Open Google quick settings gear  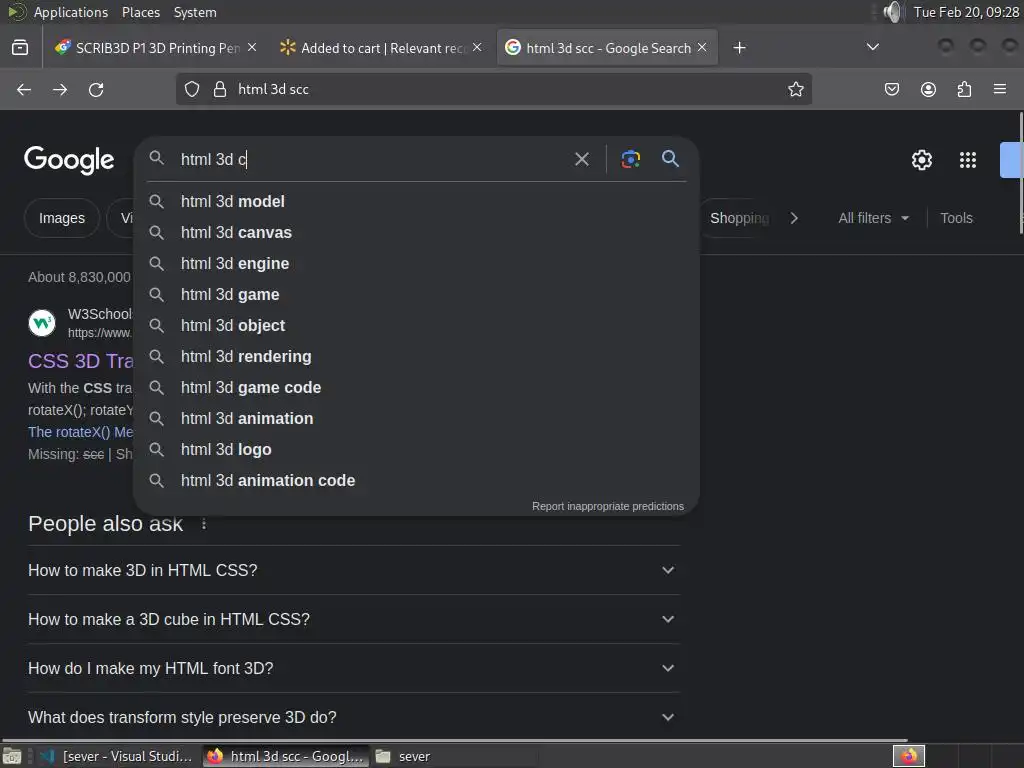click(x=921, y=160)
